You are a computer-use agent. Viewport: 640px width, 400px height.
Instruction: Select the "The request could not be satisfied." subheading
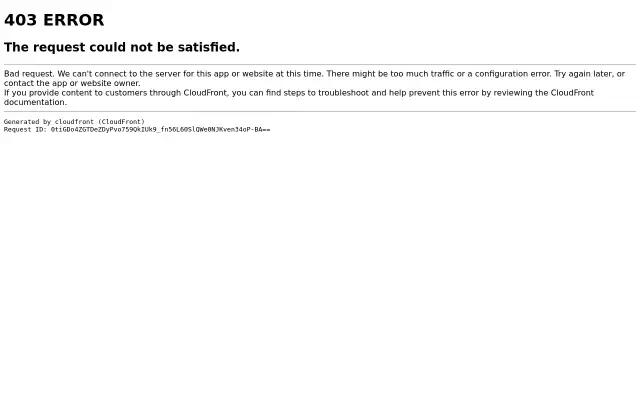pyautogui.click(x=122, y=47)
